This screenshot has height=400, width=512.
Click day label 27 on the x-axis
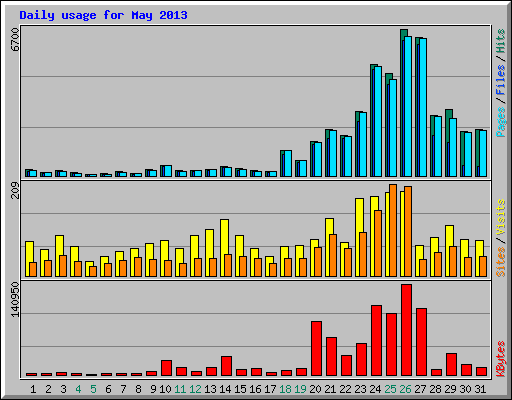(x=420, y=389)
